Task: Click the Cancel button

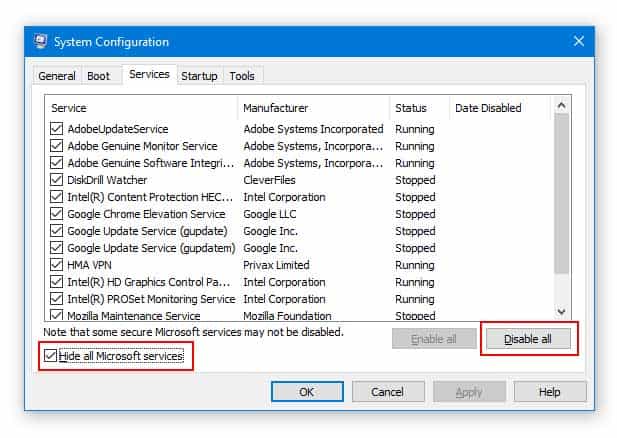Action: click(388, 392)
